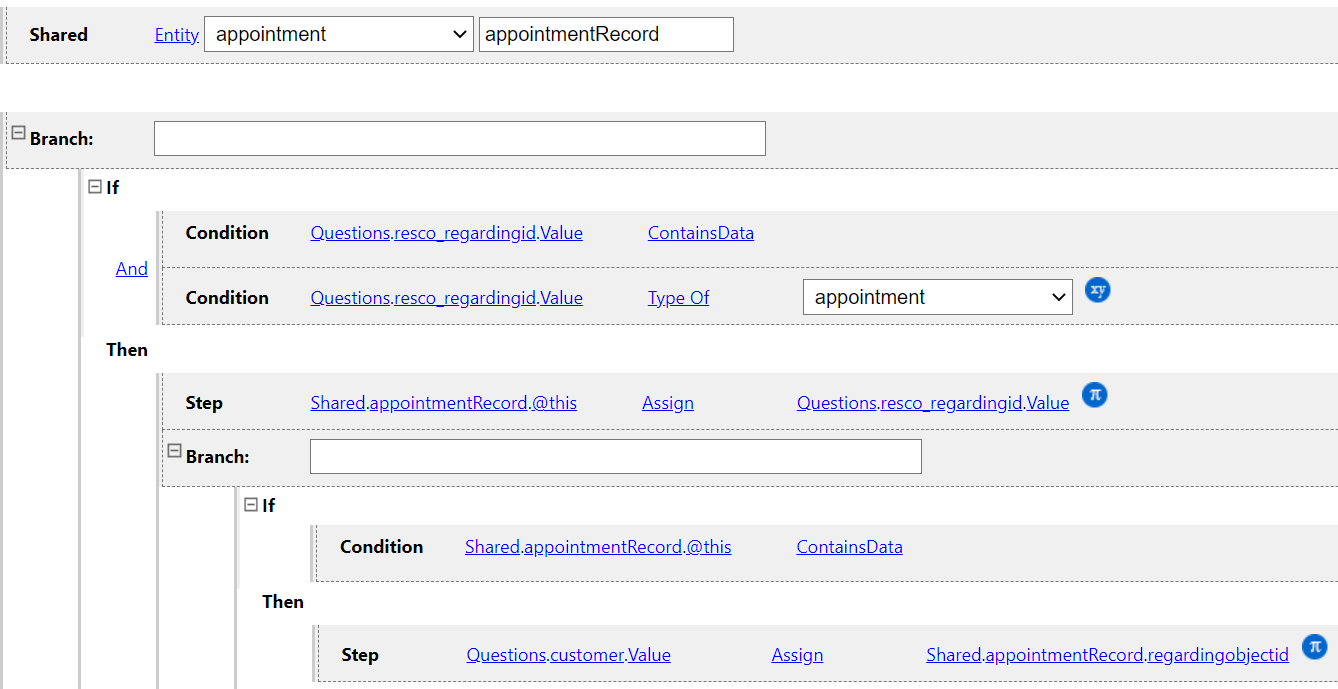Collapse the nested Branch section
The width and height of the screenshot is (1338, 689).
[x=173, y=451]
